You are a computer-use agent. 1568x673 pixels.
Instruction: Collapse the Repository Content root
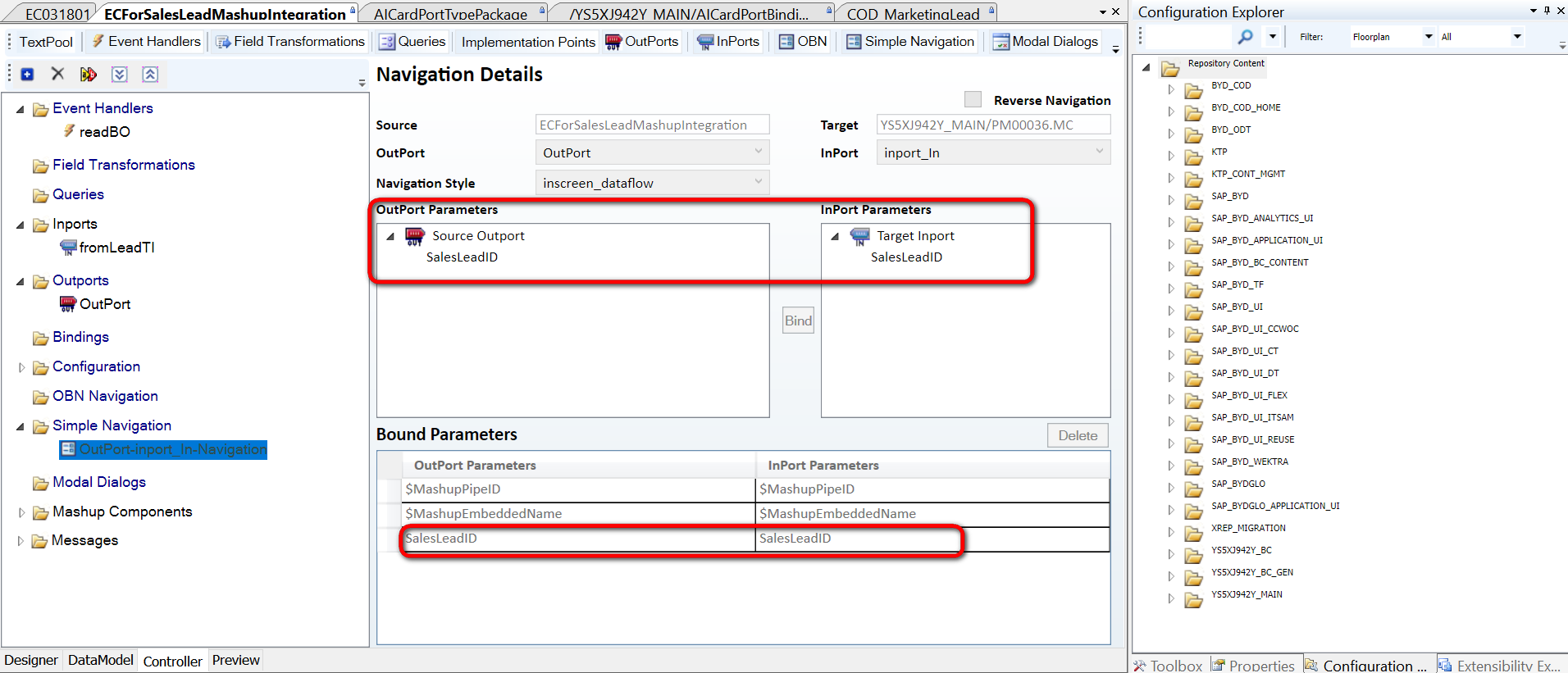[1146, 67]
